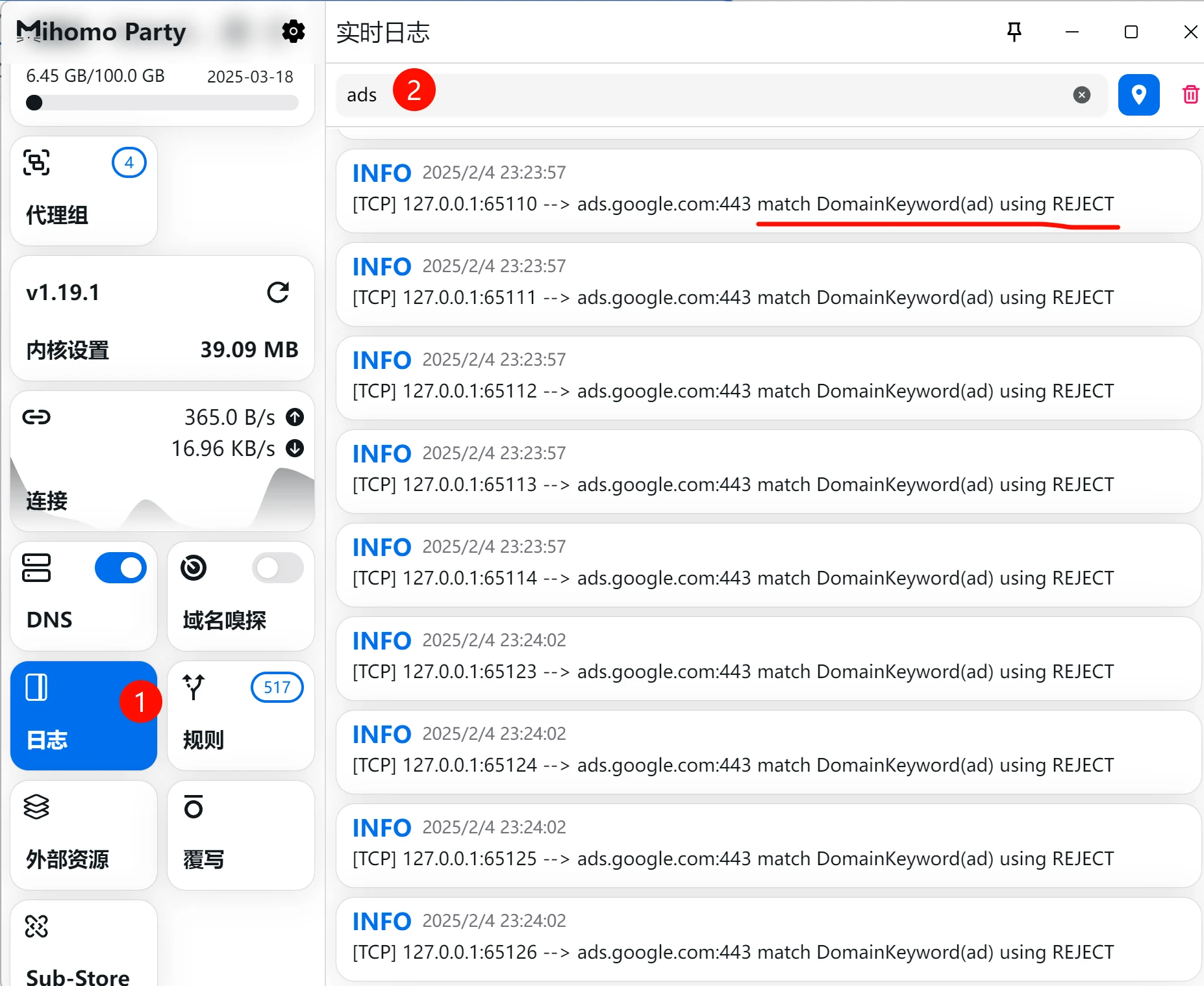The width and height of the screenshot is (1204, 986).
Task: Focus the ads log filter field
Action: click(x=721, y=95)
